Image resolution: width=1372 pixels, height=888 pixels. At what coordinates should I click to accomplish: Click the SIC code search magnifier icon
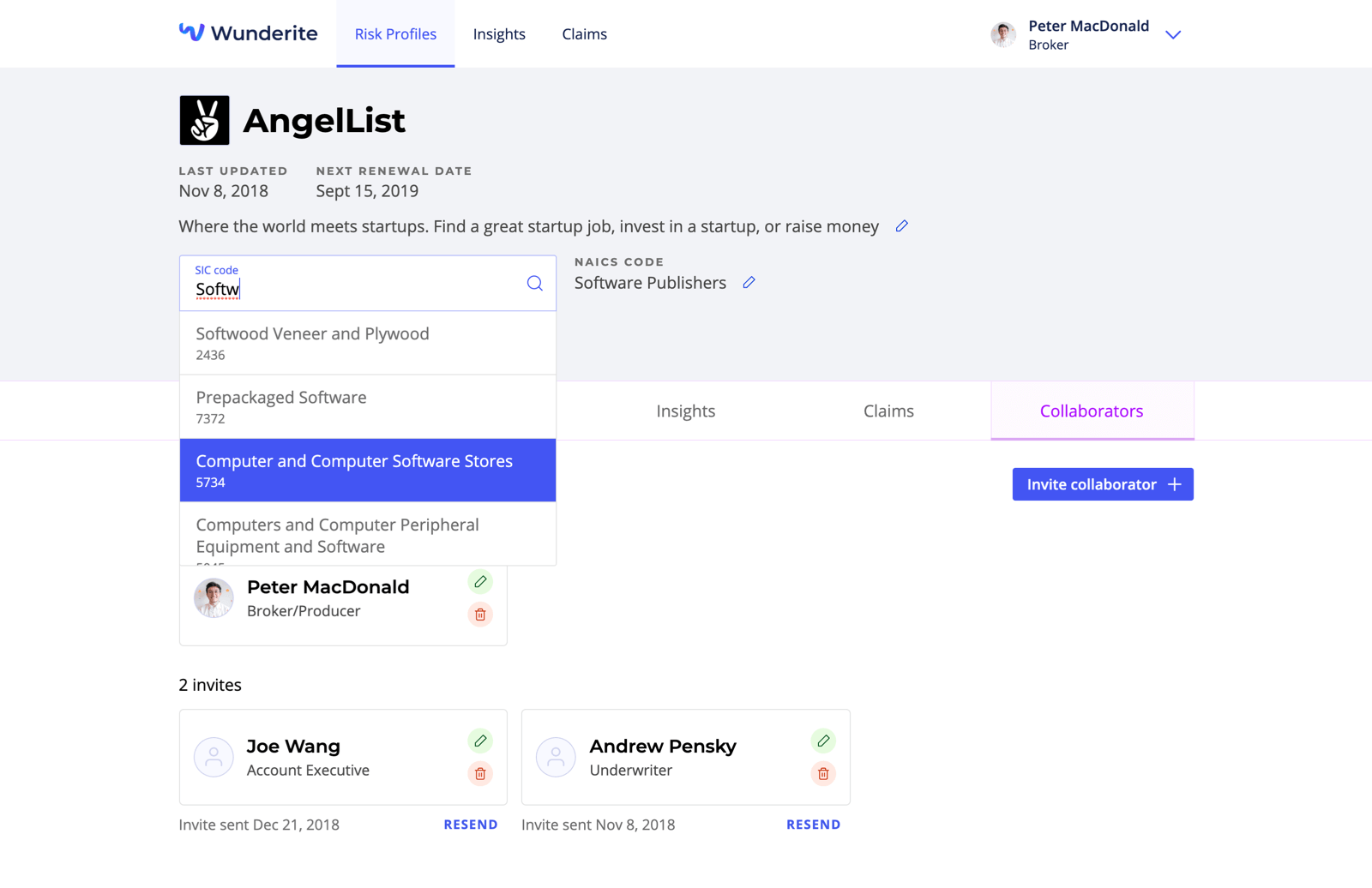pos(534,283)
